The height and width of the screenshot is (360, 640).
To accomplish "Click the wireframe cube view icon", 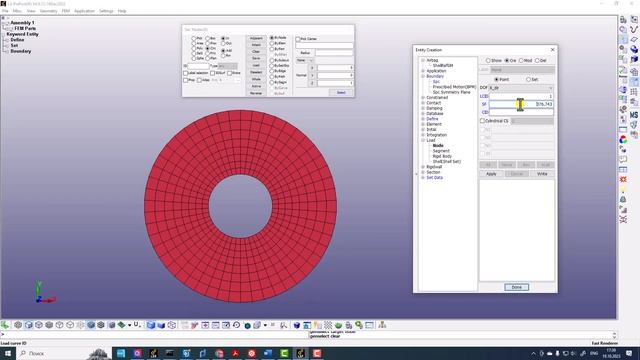I will [x=172, y=325].
